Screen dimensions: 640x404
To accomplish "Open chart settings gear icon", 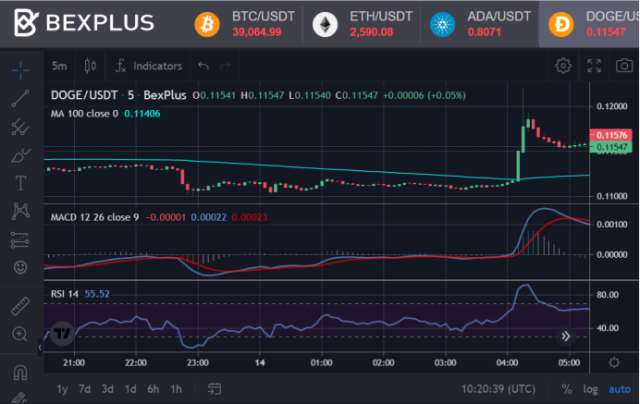I will [564, 66].
